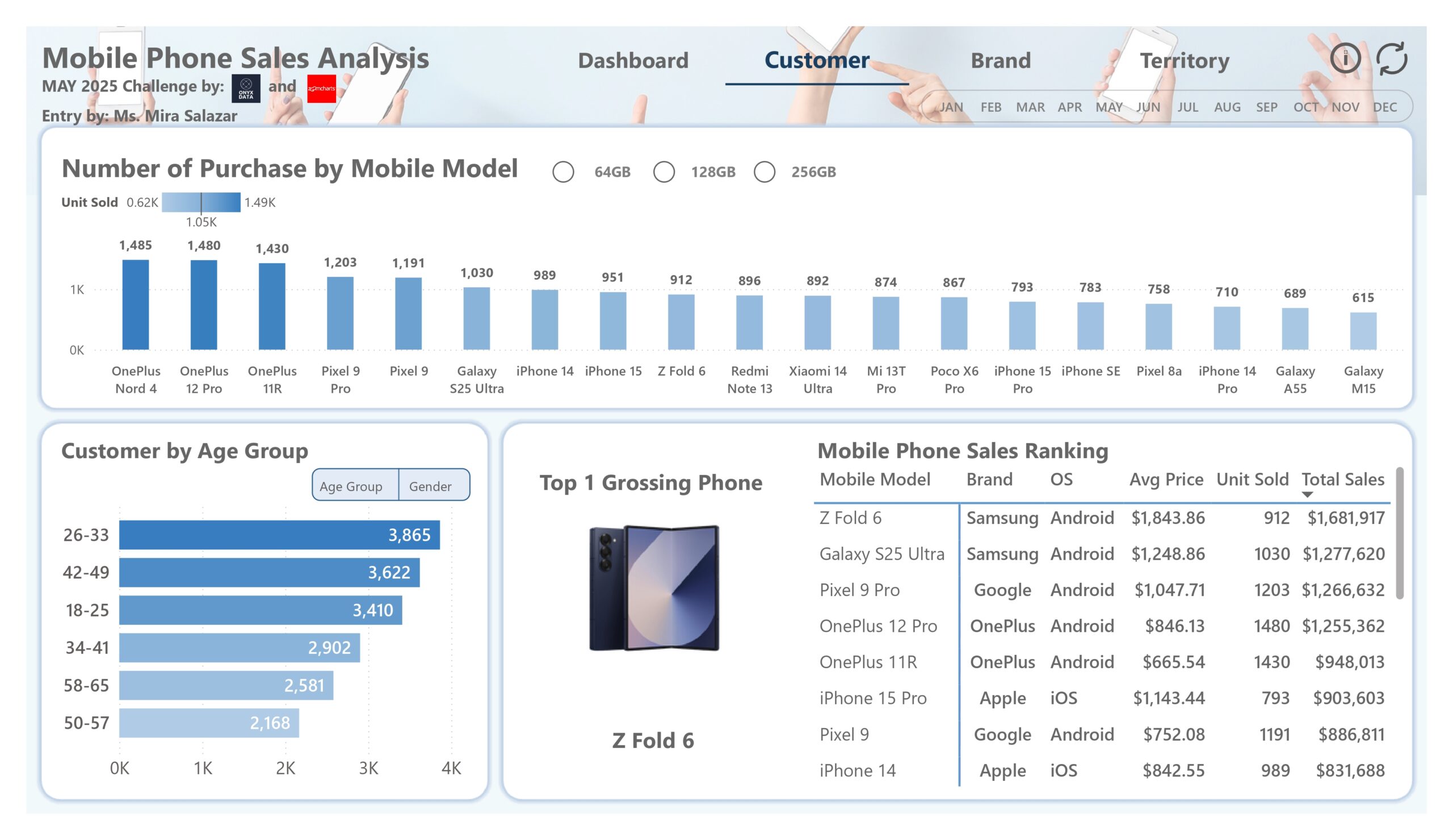Open the Dashboard tab
This screenshot has height=840, width=1453.
tap(633, 61)
